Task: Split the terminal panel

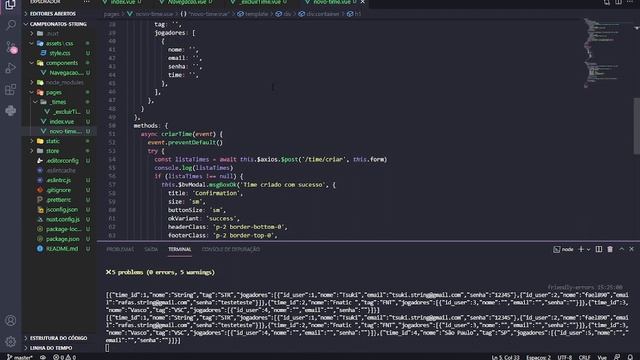Action: 599,249
